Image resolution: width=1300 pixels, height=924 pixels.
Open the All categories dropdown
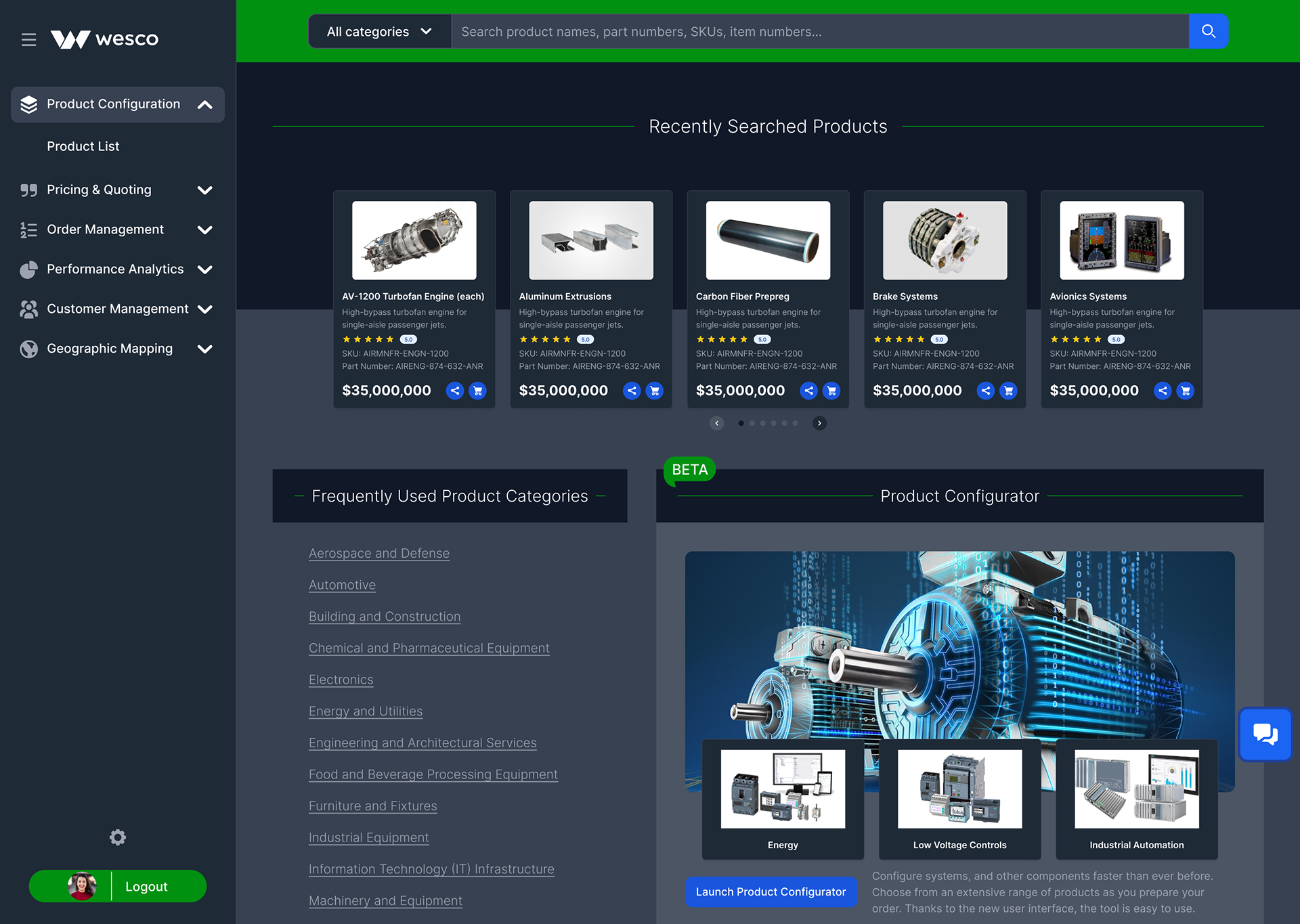[380, 31]
